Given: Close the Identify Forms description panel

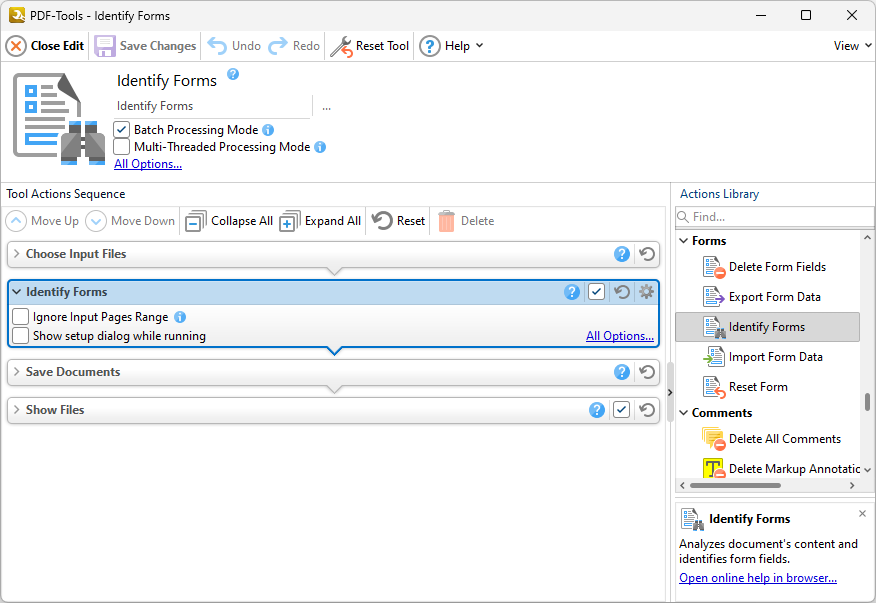Looking at the screenshot, I should (862, 514).
